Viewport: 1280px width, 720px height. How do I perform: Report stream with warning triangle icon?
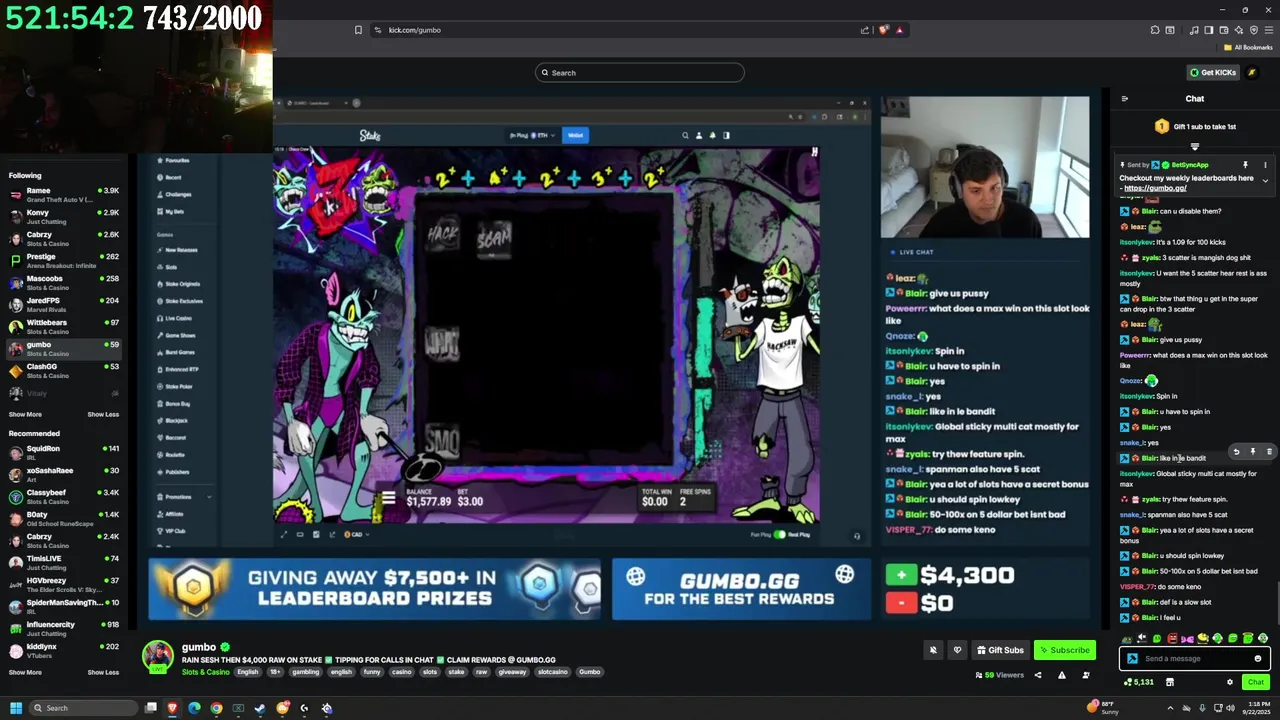point(1062,675)
